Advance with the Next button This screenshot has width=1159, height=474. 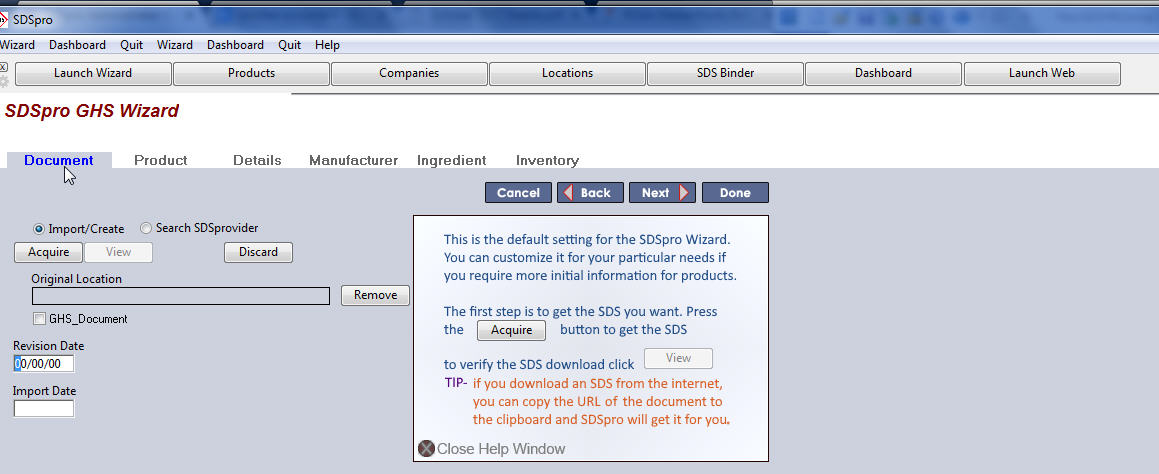coord(662,192)
